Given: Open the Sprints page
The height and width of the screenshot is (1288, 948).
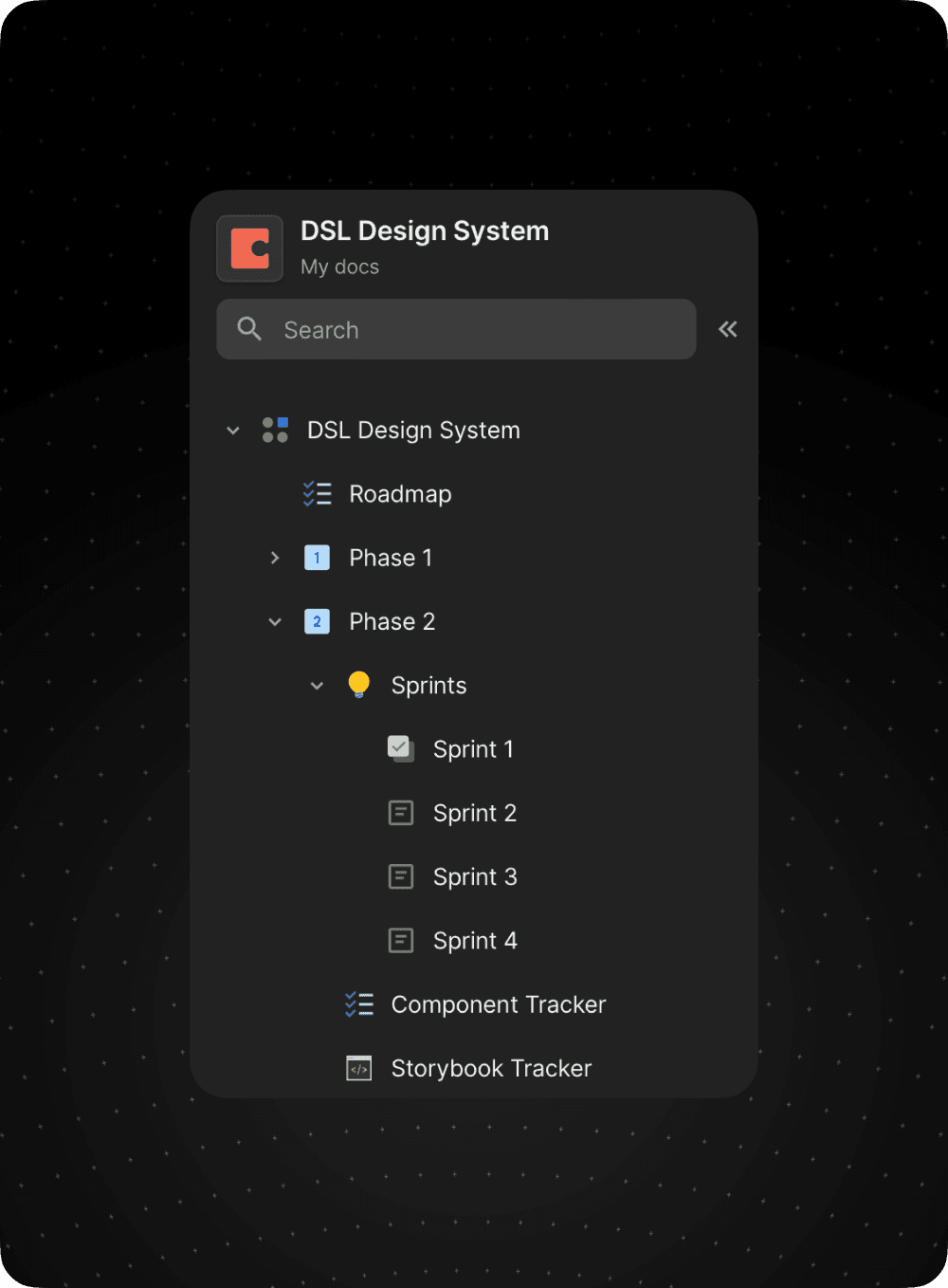Looking at the screenshot, I should coord(428,685).
